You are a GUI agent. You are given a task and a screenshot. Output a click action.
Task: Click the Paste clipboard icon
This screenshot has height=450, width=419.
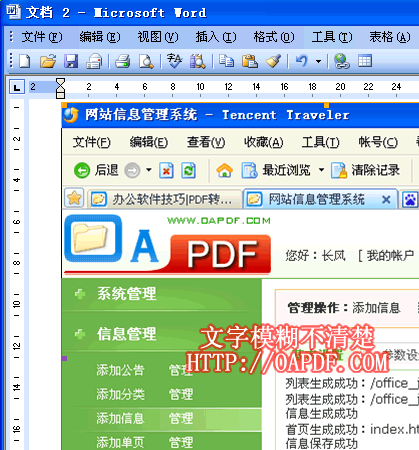pyautogui.click(x=250, y=61)
